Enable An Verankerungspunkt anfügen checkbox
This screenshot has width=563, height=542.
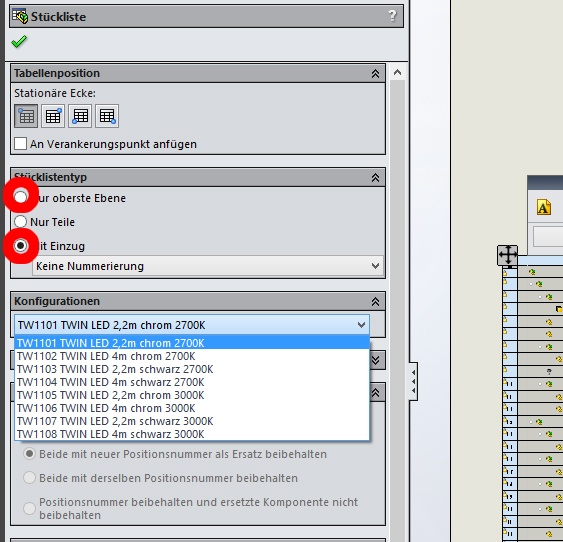[x=20, y=144]
